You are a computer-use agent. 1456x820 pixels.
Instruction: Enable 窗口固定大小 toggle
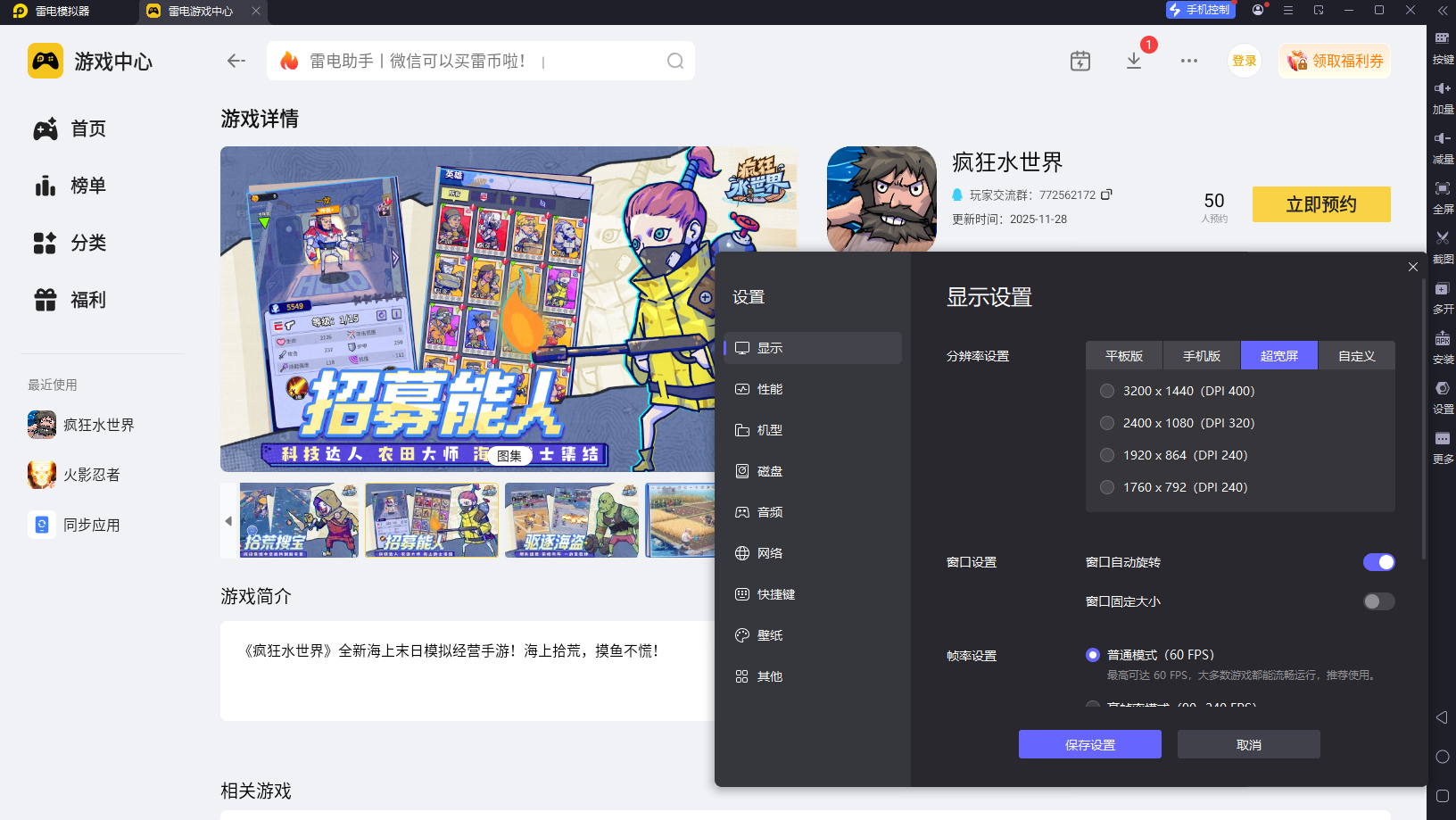coord(1377,601)
